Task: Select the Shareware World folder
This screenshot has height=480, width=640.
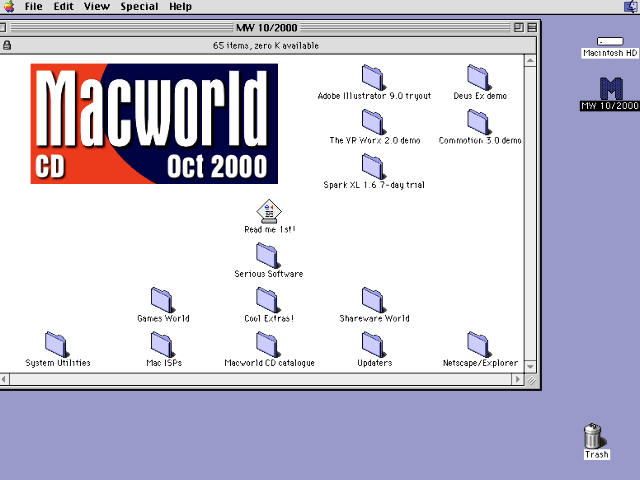Action: click(373, 300)
